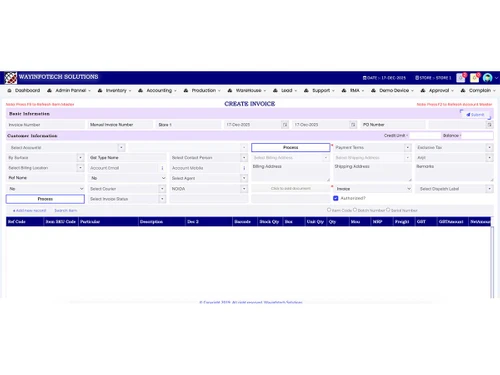Focus the Ref Name field

[45, 178]
